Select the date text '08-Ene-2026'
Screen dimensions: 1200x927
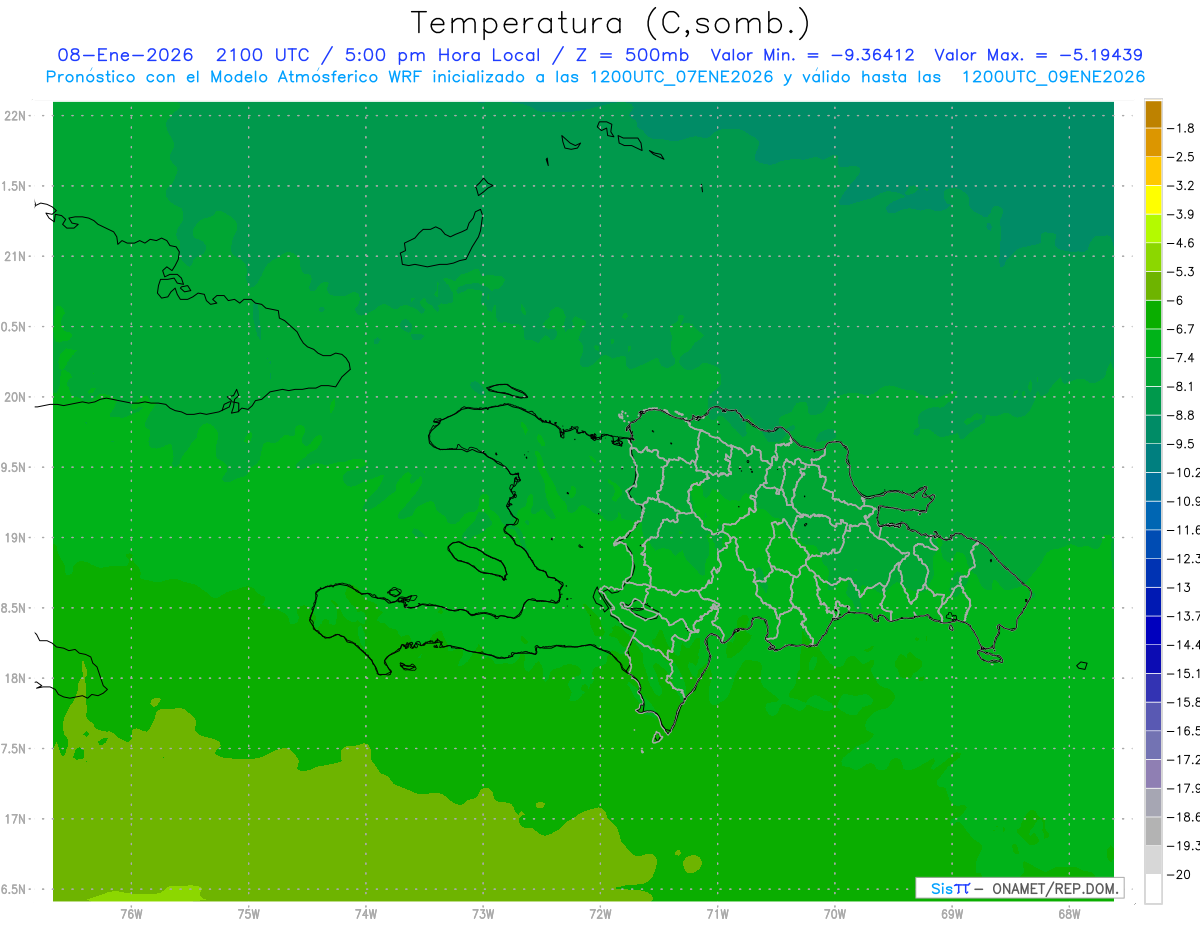125,55
